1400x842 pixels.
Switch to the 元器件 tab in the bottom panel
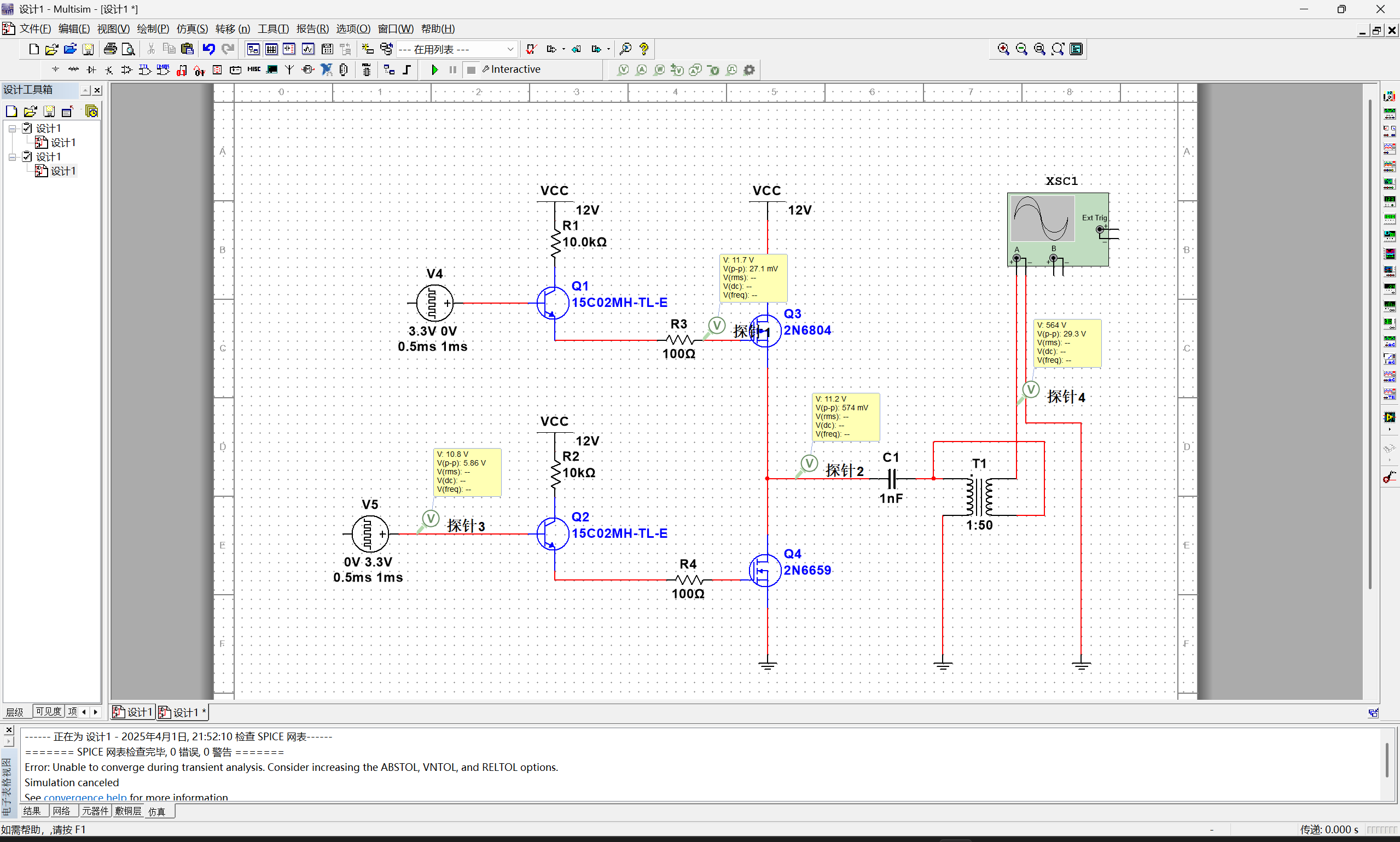click(95, 811)
